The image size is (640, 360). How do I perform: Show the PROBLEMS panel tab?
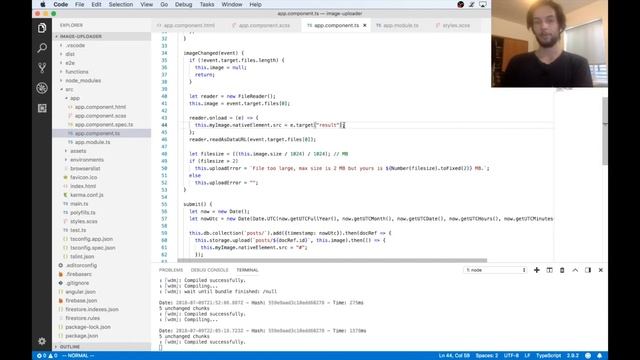tap(171, 270)
